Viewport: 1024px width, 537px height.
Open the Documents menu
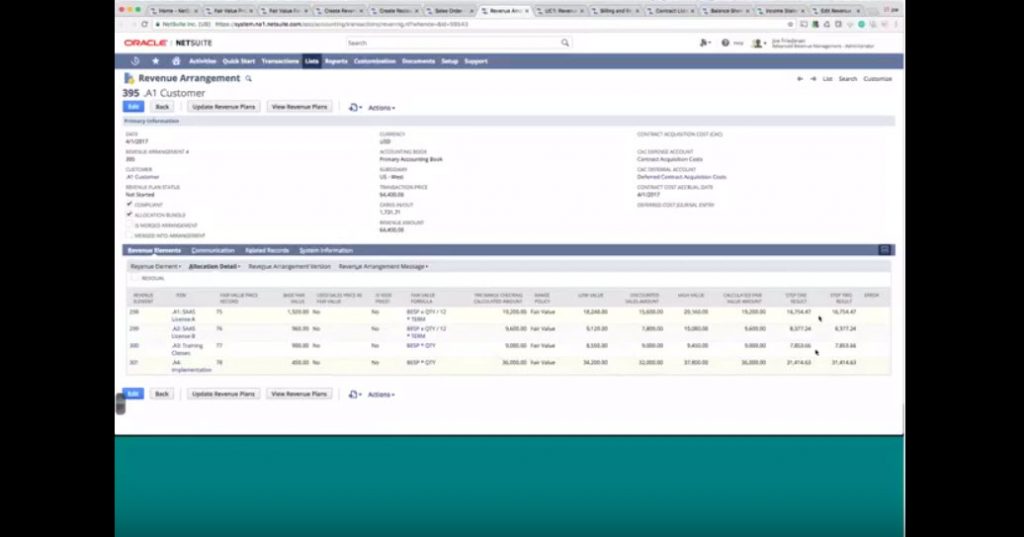click(419, 61)
